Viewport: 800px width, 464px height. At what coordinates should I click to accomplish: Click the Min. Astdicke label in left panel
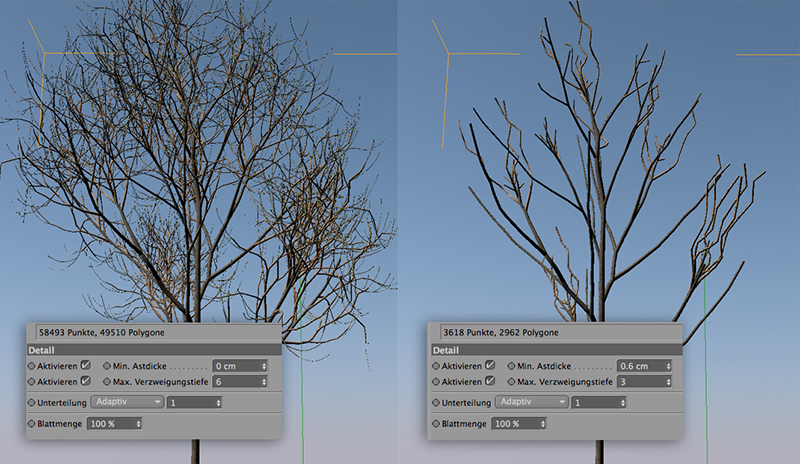click(x=139, y=366)
